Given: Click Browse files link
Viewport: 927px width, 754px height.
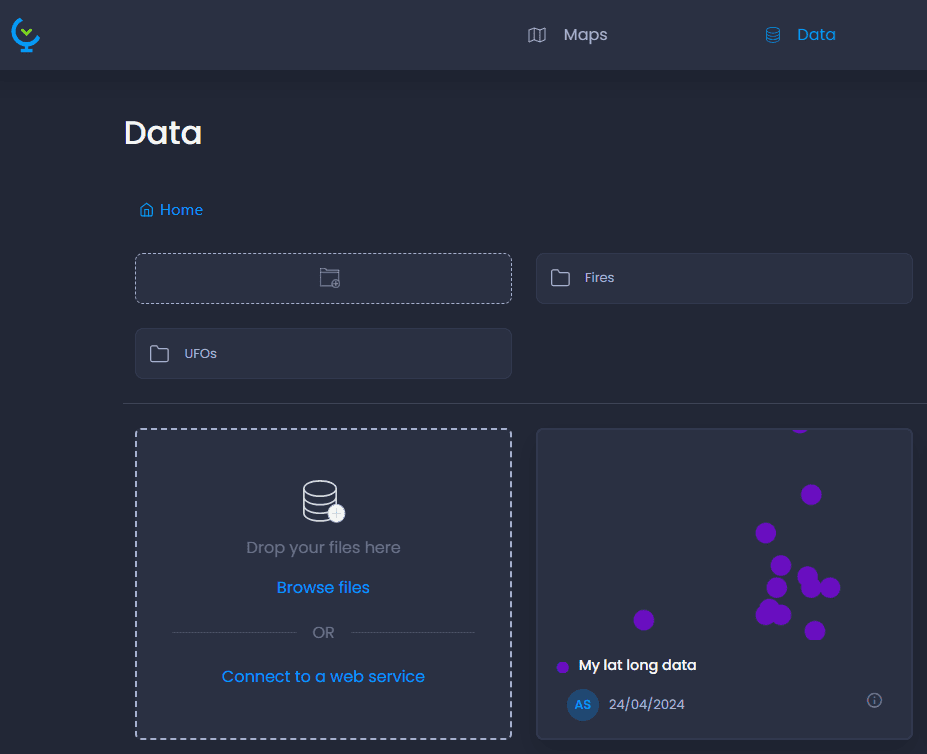Looking at the screenshot, I should (323, 587).
